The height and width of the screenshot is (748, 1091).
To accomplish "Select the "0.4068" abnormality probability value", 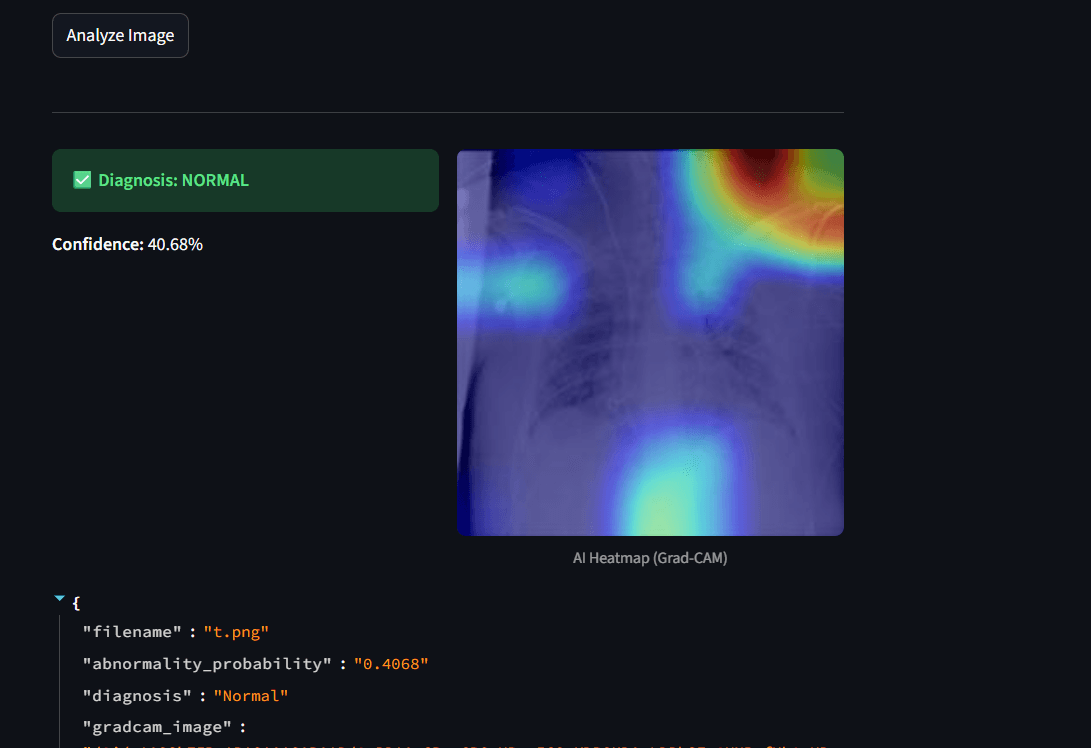I will (391, 664).
